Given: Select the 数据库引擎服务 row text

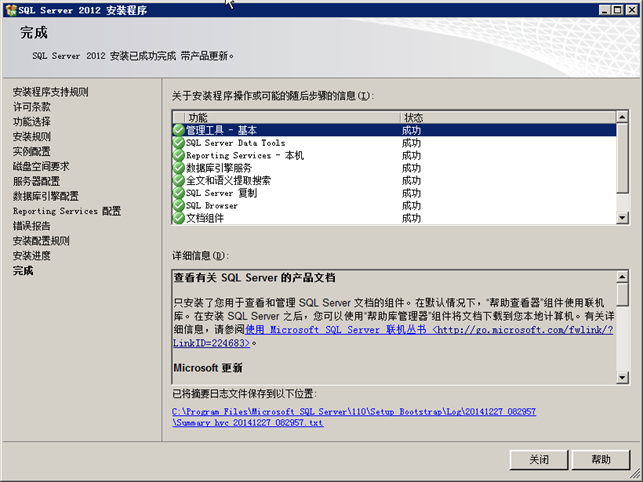Looking at the screenshot, I should [219, 168].
